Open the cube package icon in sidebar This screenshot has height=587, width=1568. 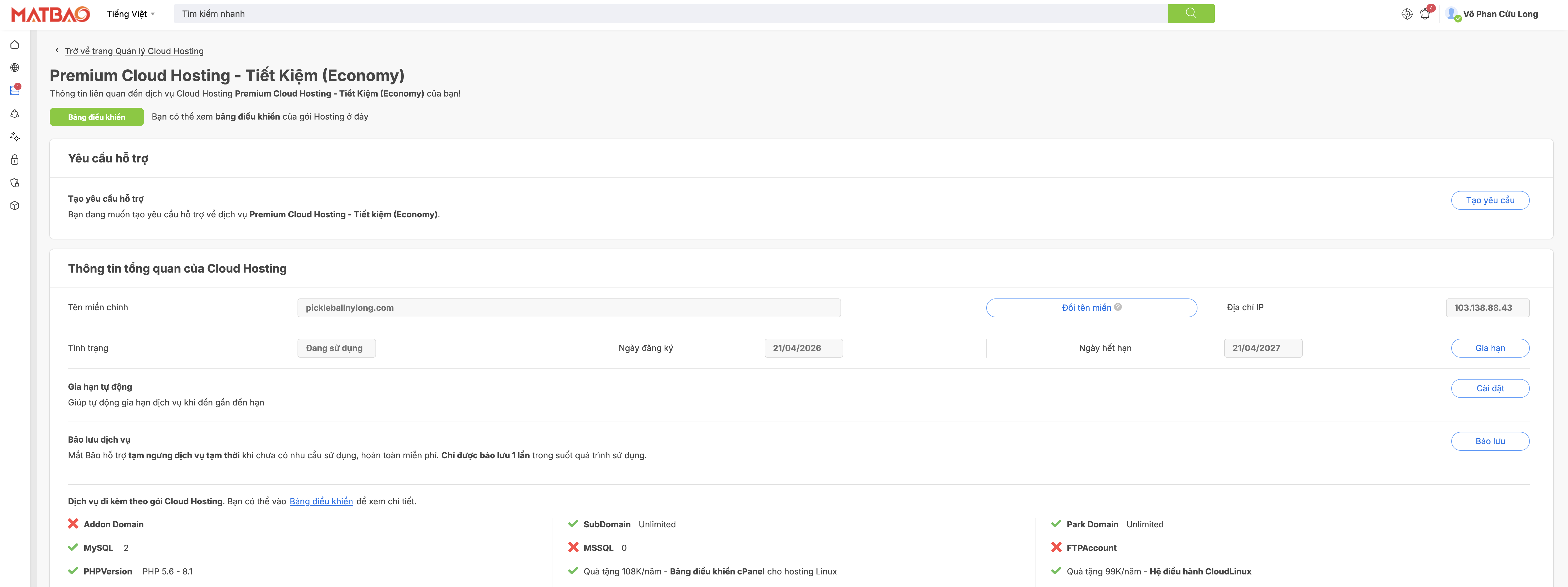(x=15, y=206)
